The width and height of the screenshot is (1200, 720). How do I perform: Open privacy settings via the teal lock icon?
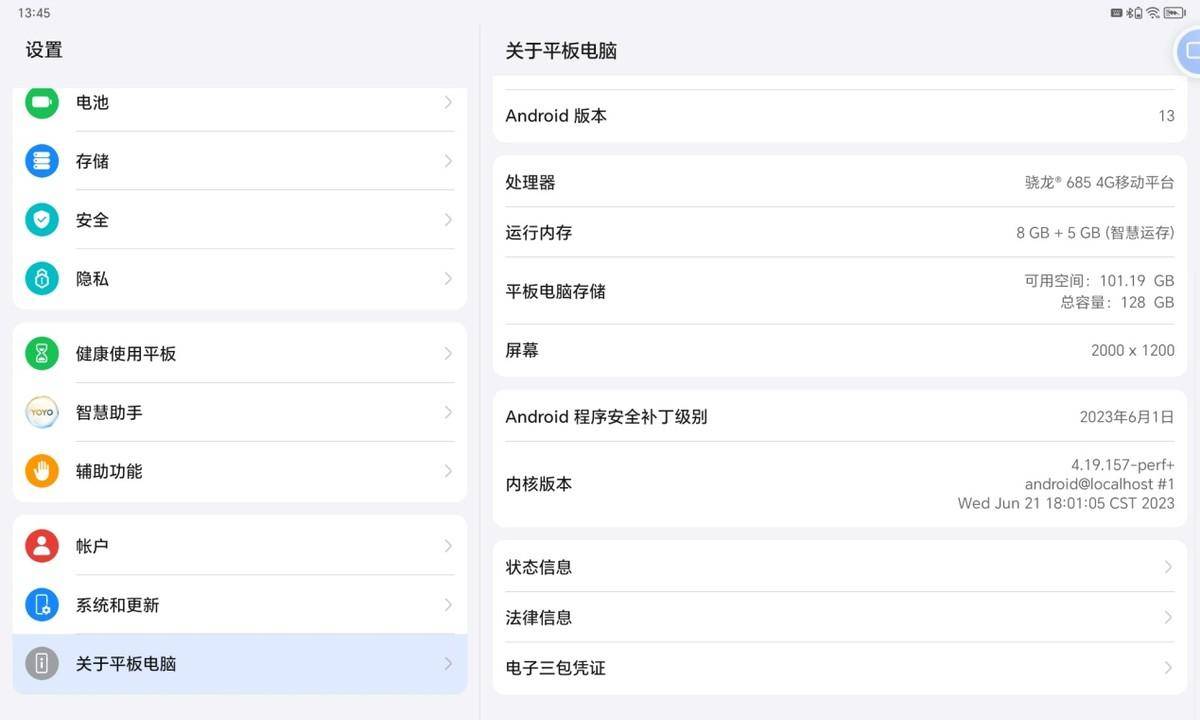point(41,279)
